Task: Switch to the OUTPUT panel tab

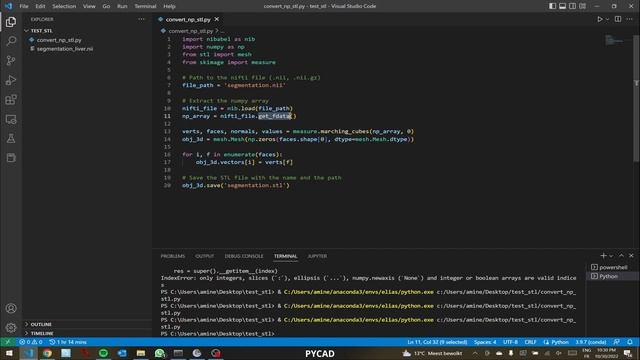Action: [204, 256]
